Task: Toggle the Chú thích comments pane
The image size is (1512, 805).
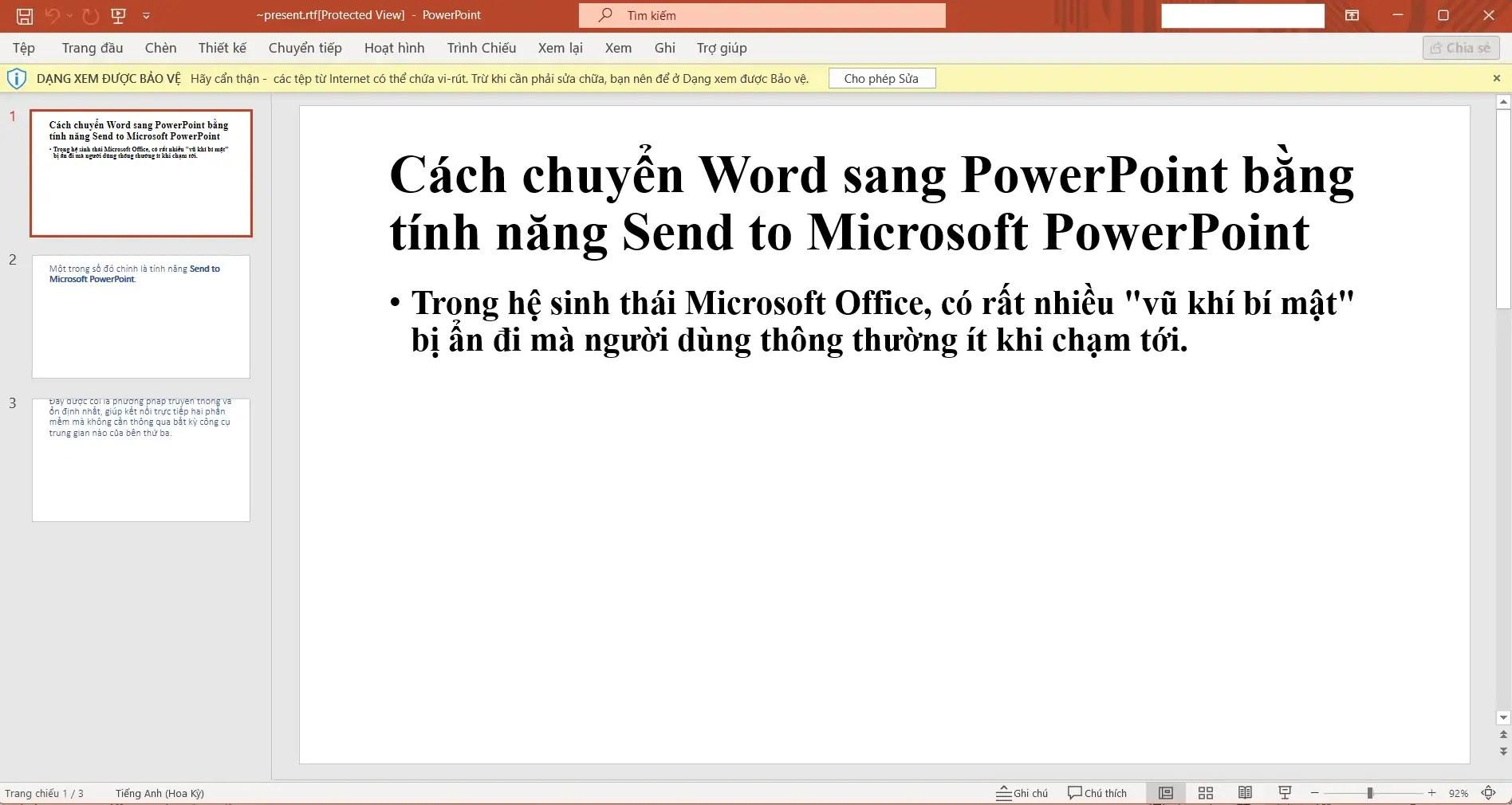Action: (x=1097, y=793)
